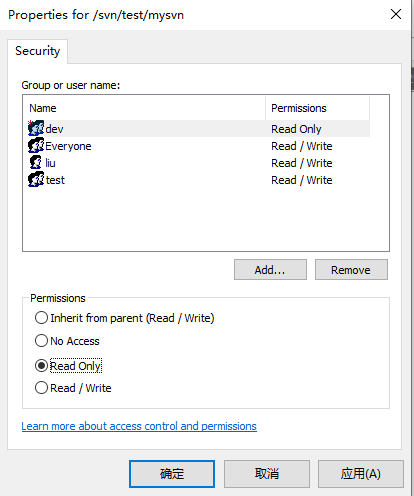This screenshot has height=496, width=414.
Task: Click the test group icon
Action: click(36, 180)
